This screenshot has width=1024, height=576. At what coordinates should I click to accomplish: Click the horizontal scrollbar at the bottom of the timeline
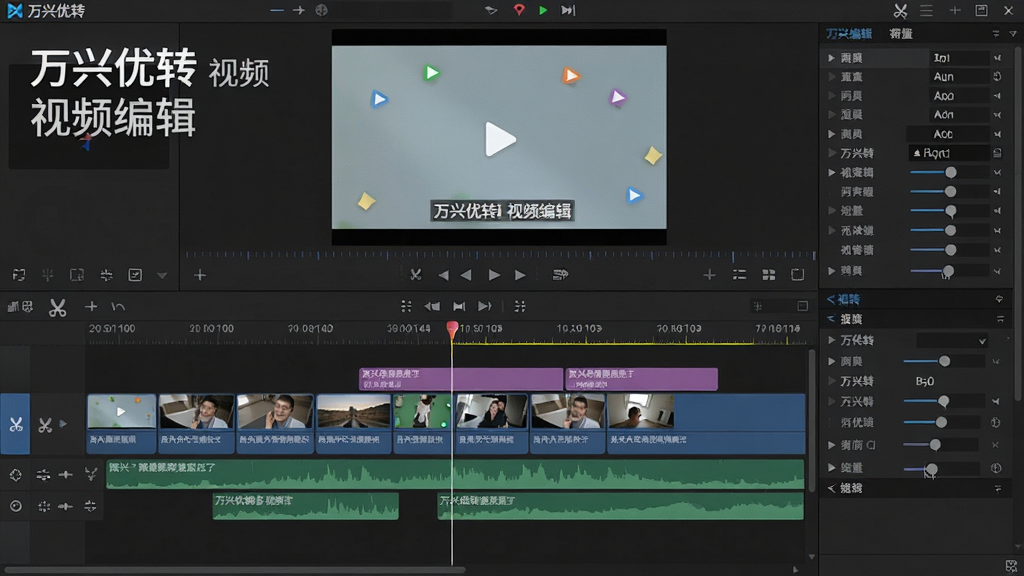click(x=235, y=570)
